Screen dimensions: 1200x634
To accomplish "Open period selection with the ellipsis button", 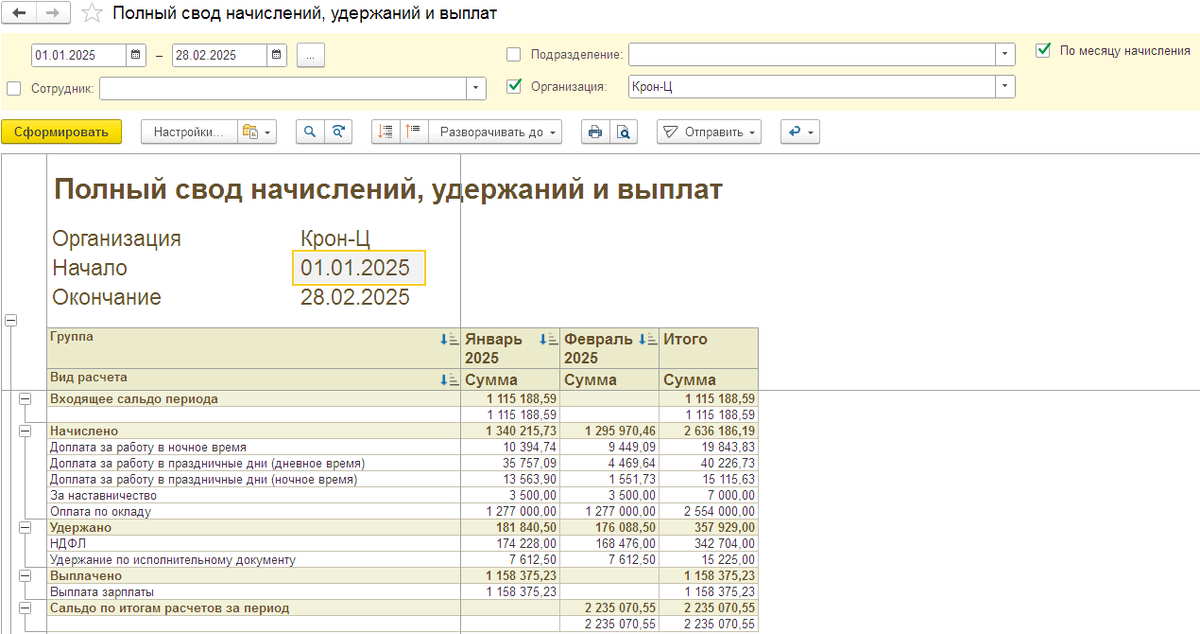I will click(310, 55).
